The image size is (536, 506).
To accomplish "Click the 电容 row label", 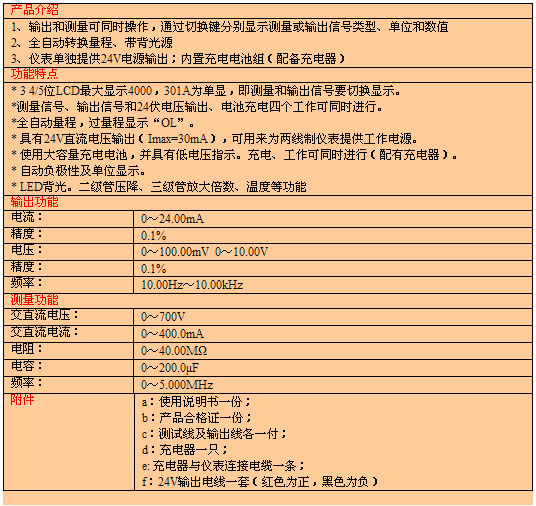I will click(x=27, y=366).
